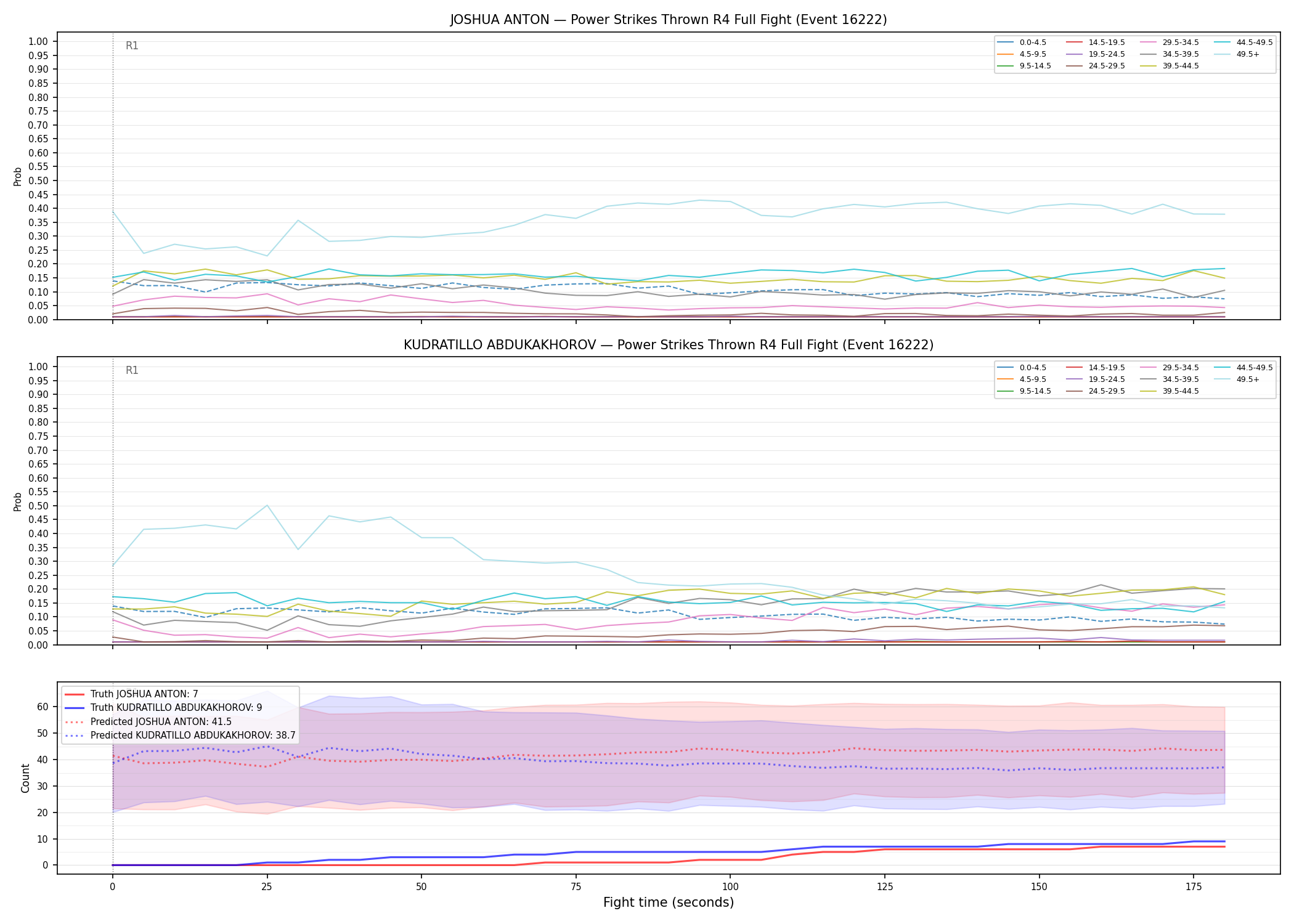Click '0.50' y-tick of Kudratillo chart
Viewport: 1294px width, 924px height.
click(x=38, y=506)
